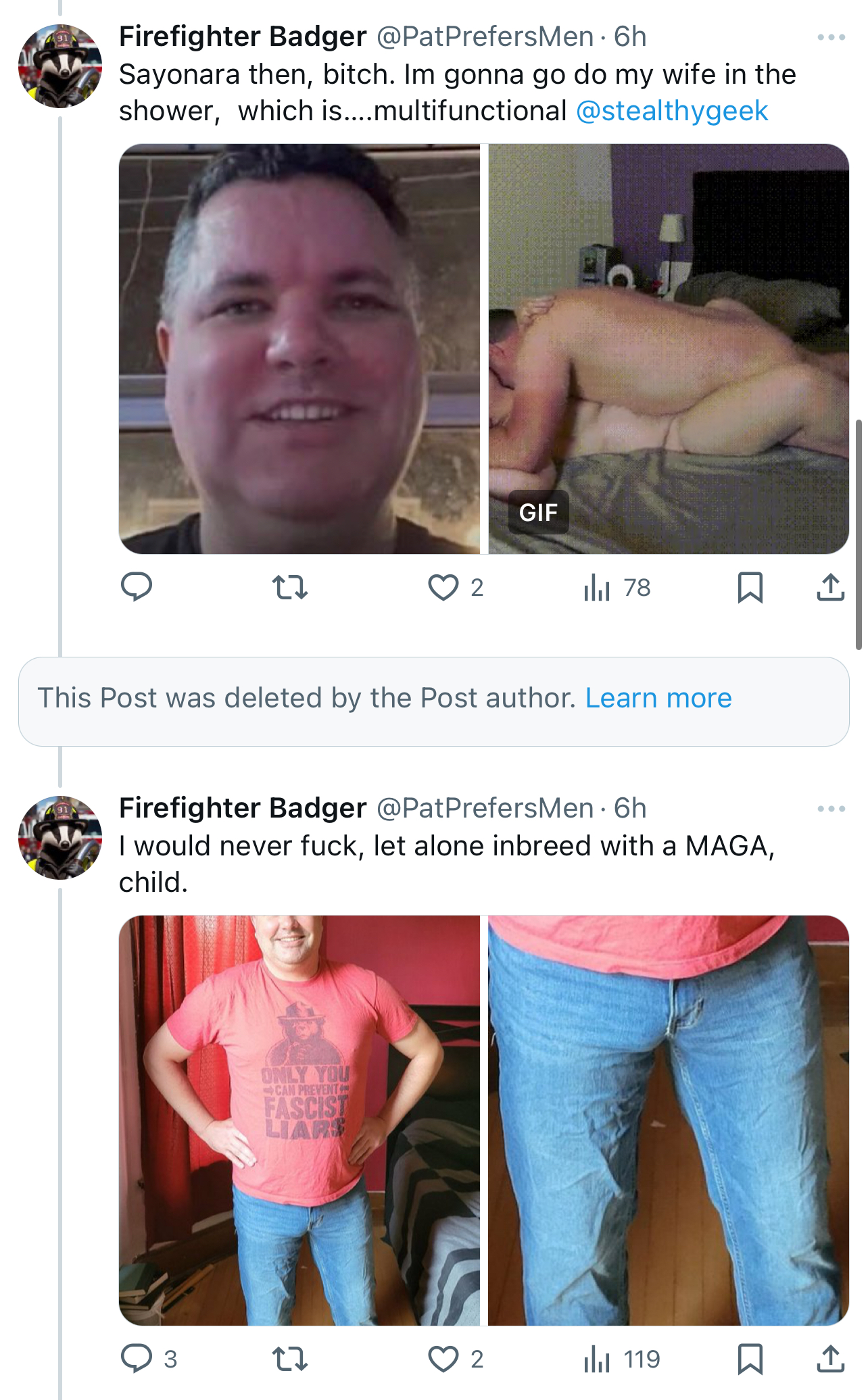Bookmark the second post
This screenshot has width=868, height=1400.
coord(750,1359)
